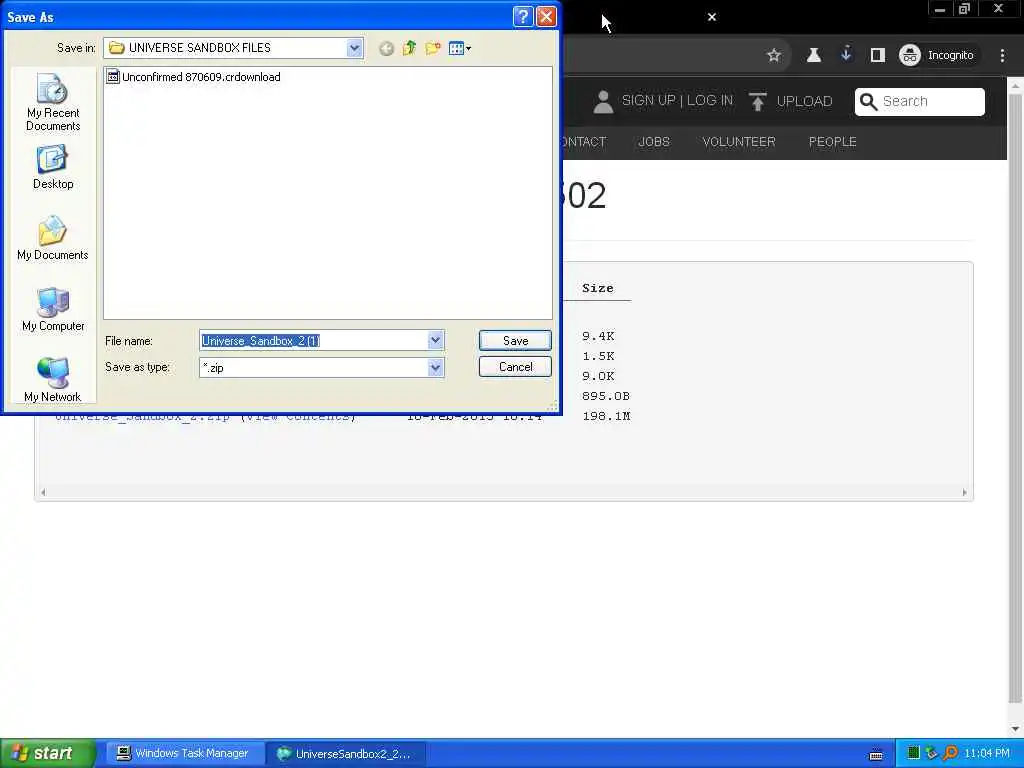Open My Documents in Save As sidebar

53,238
